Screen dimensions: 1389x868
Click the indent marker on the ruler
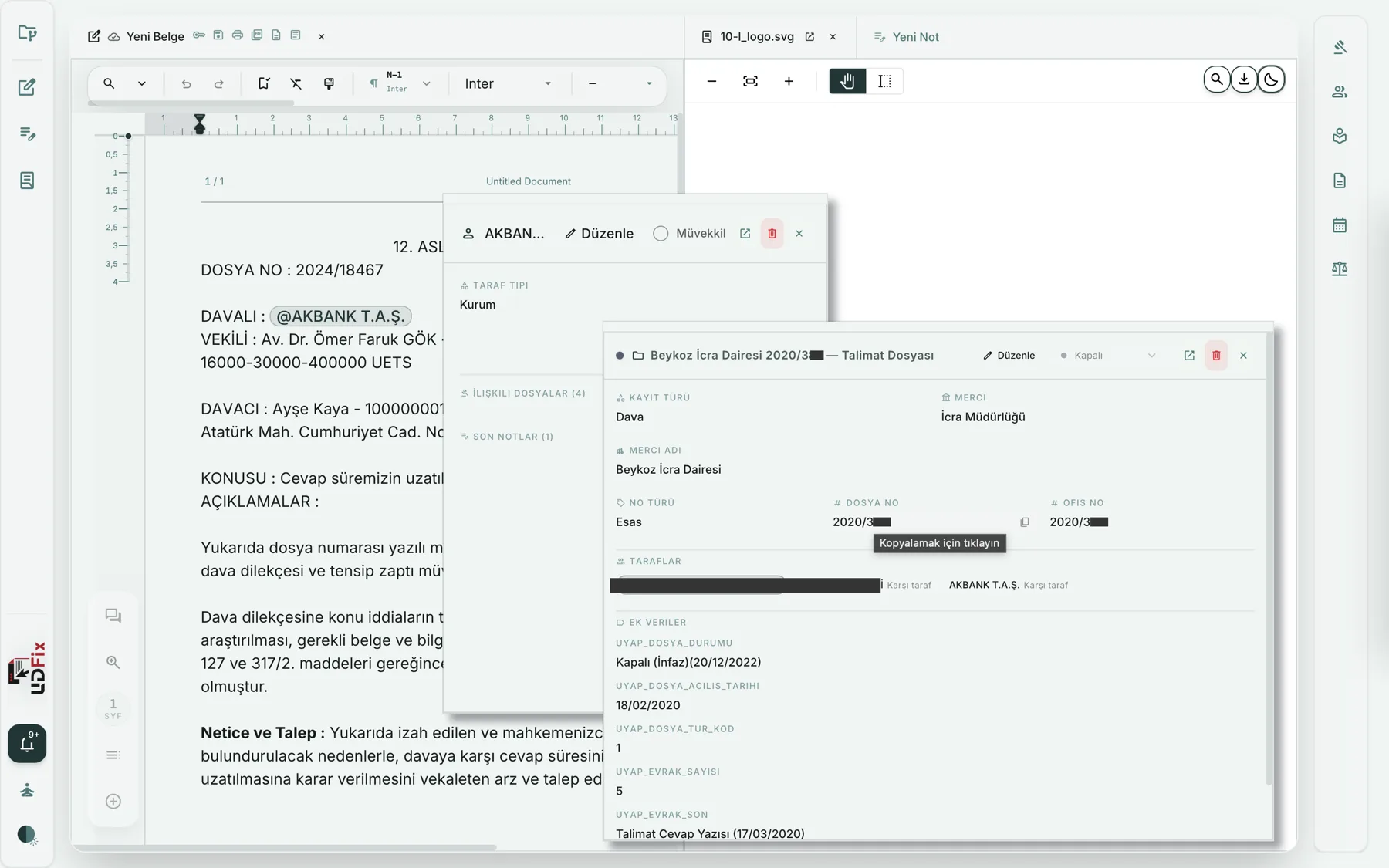[x=200, y=123]
